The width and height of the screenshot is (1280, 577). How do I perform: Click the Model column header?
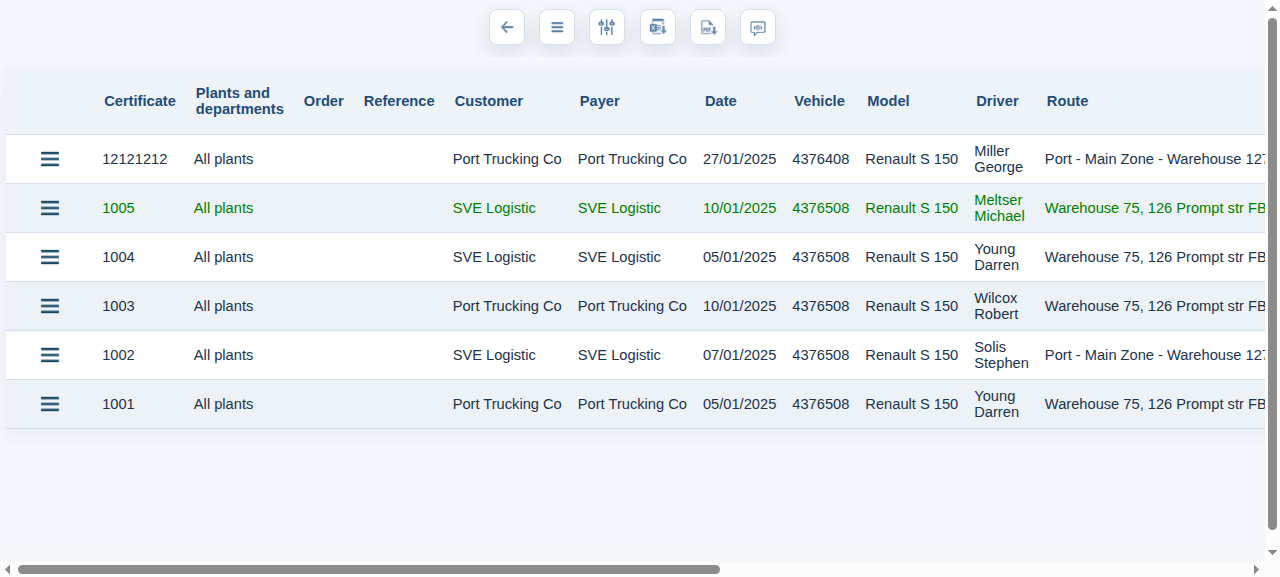click(889, 101)
